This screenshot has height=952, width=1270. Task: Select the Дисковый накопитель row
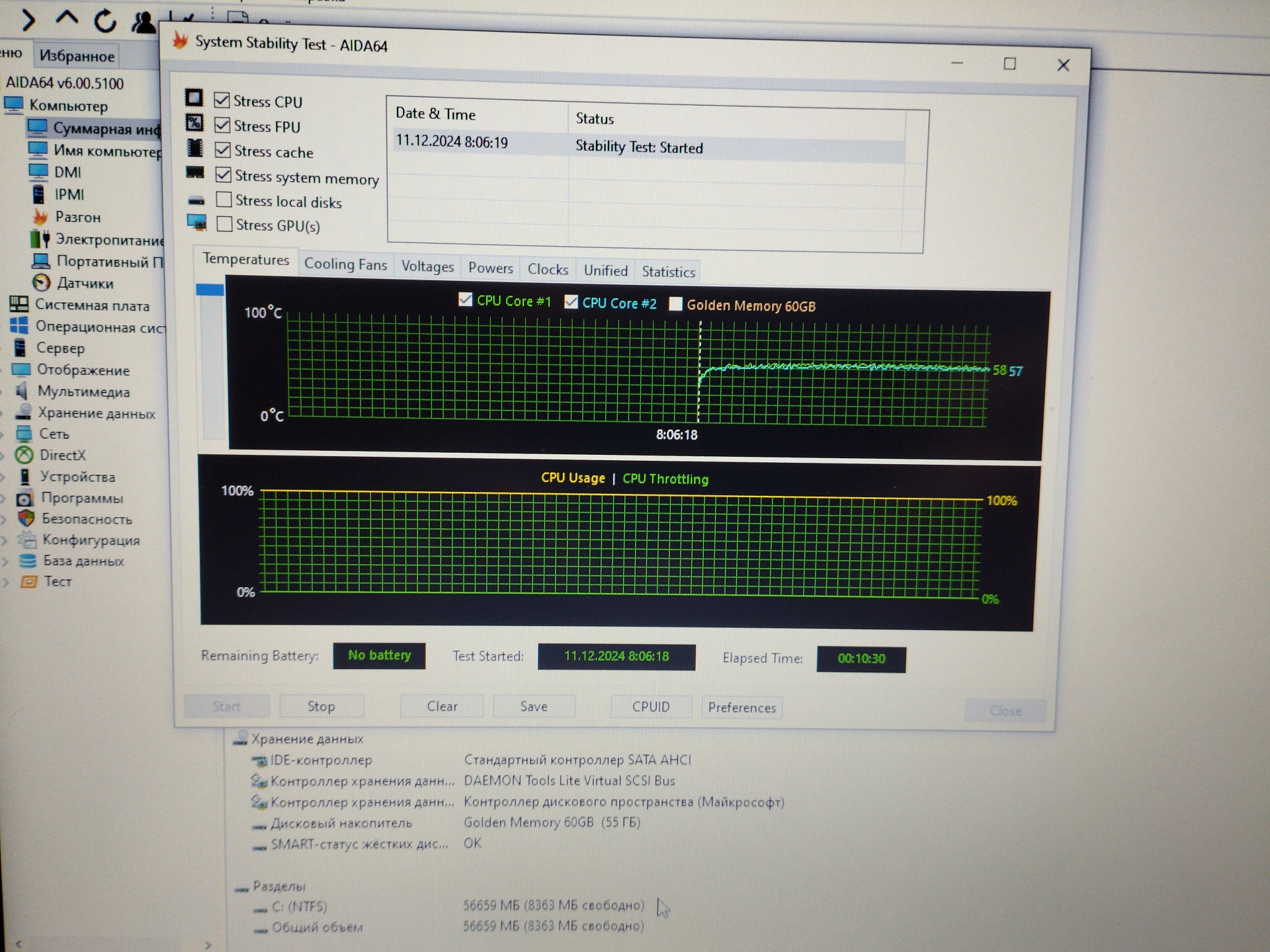(x=446, y=822)
